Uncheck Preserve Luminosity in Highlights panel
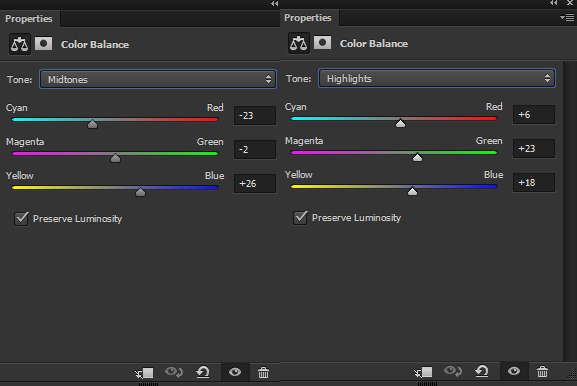577x386 pixels. pyautogui.click(x=300, y=217)
